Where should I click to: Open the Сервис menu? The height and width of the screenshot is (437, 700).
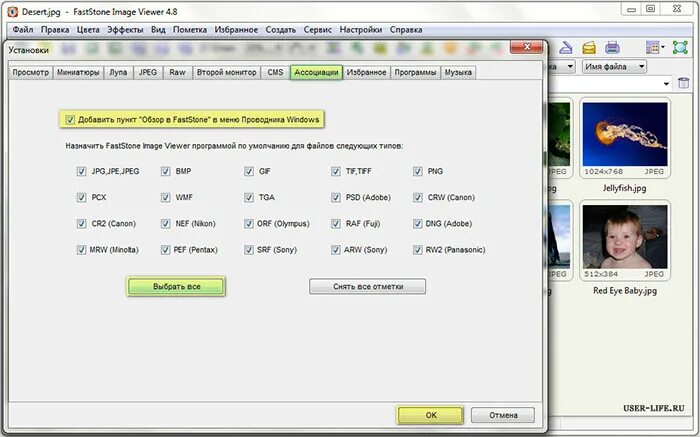(317, 30)
